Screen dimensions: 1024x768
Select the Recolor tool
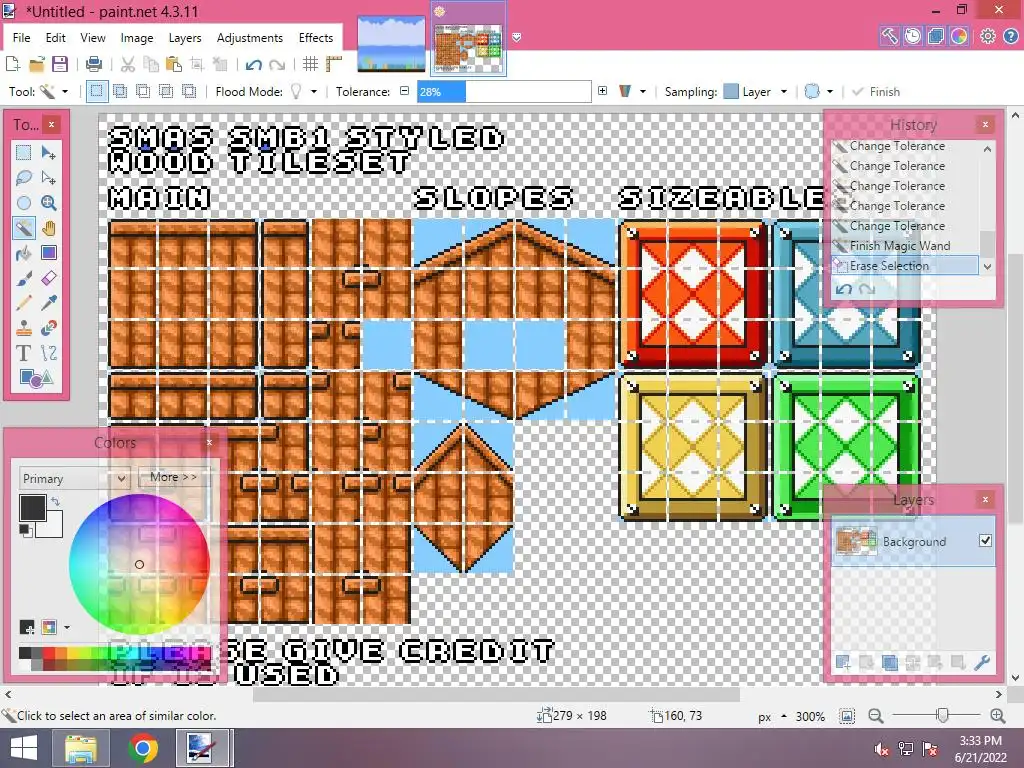pos(48,328)
